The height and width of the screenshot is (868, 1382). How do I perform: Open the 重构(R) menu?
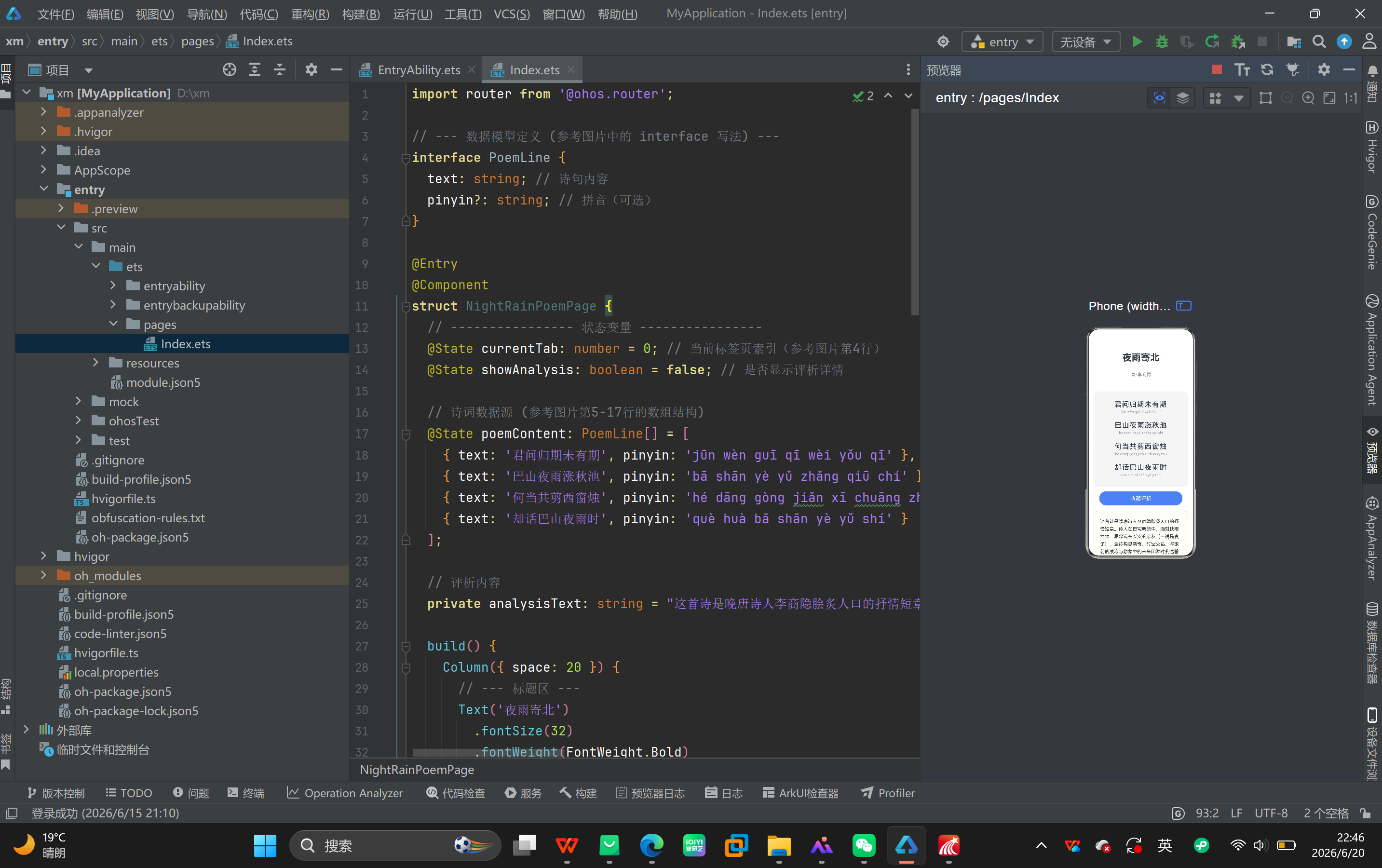(310, 14)
